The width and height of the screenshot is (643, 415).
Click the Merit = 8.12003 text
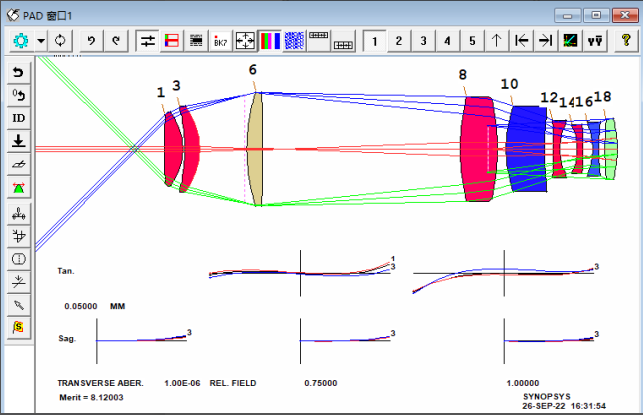tap(91, 397)
